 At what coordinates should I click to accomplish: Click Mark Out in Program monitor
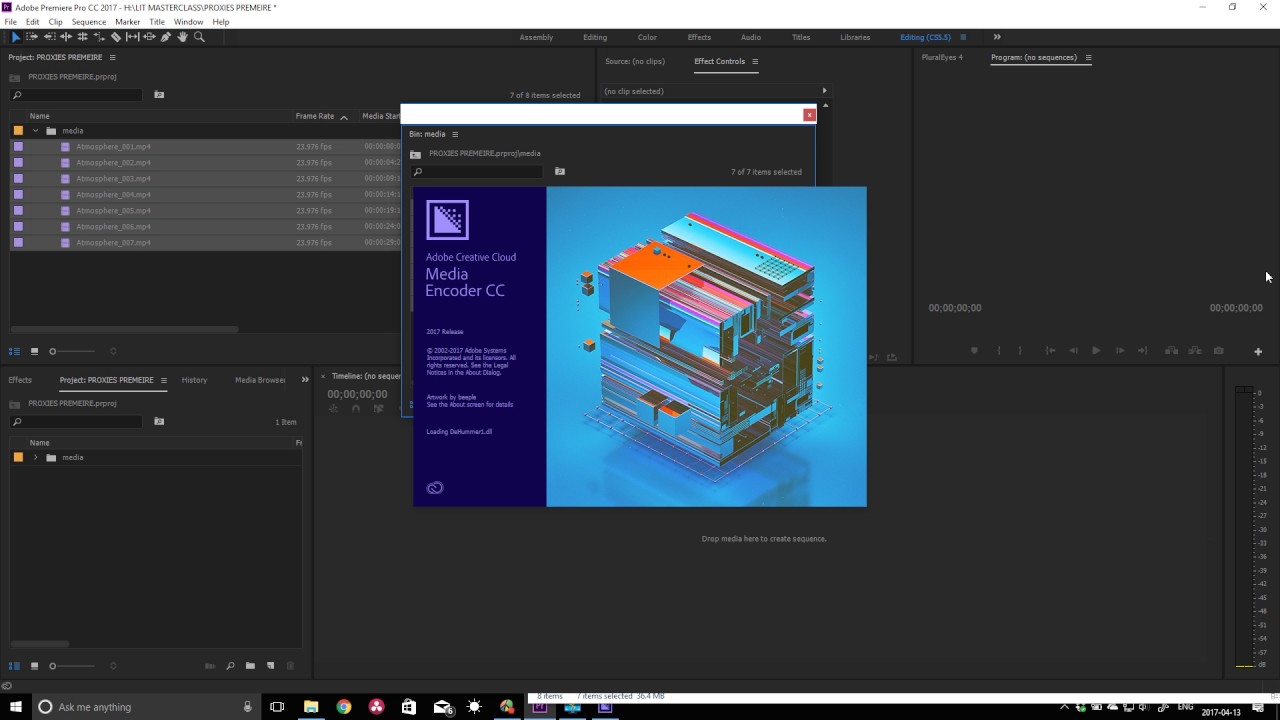(x=1020, y=350)
